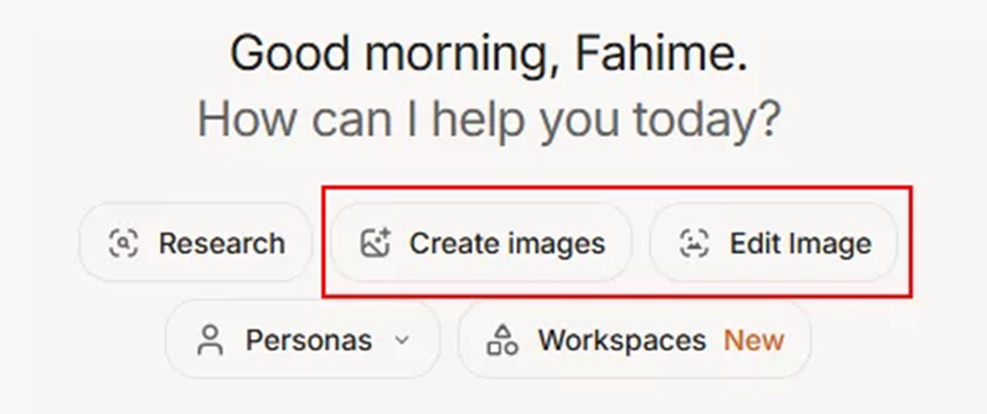Open the Workspaces feature

click(634, 340)
